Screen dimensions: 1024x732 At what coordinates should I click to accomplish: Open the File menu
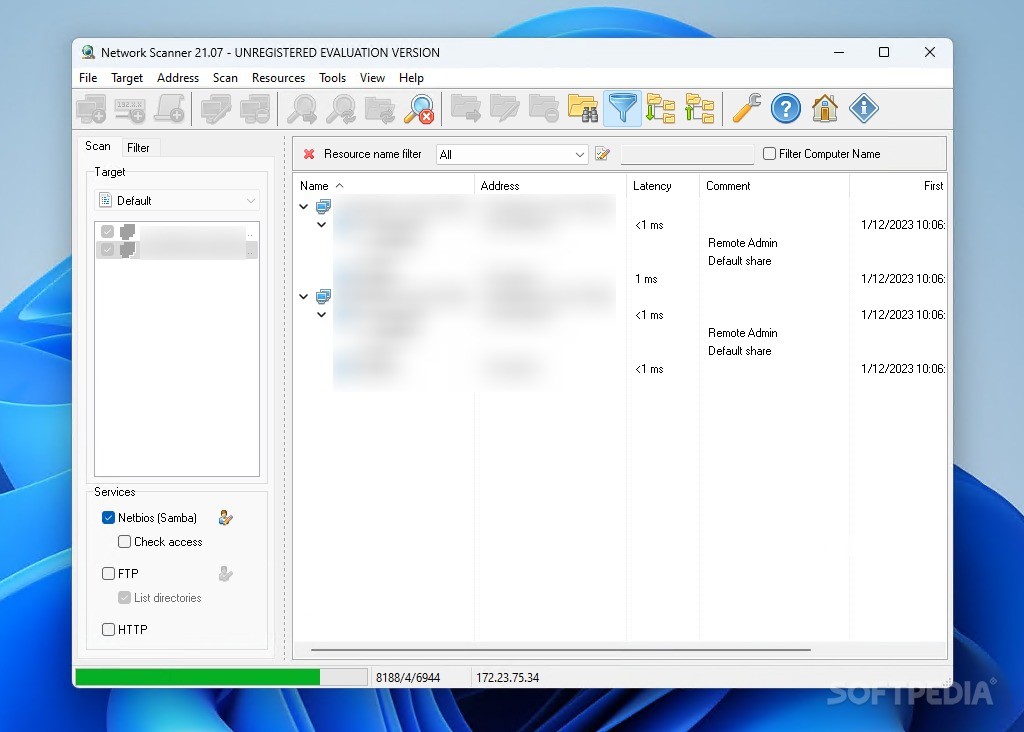[x=88, y=78]
